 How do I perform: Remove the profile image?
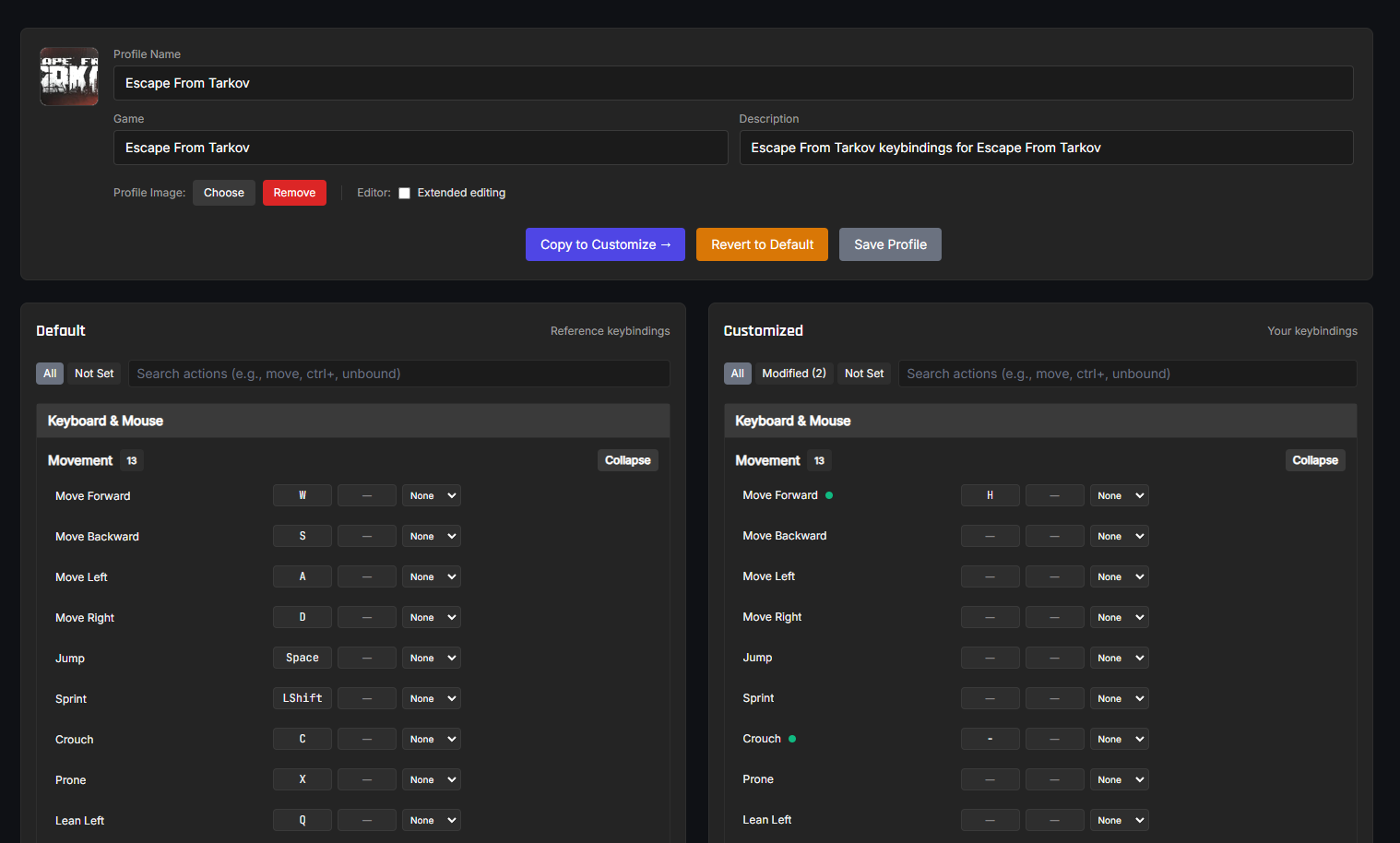(294, 193)
